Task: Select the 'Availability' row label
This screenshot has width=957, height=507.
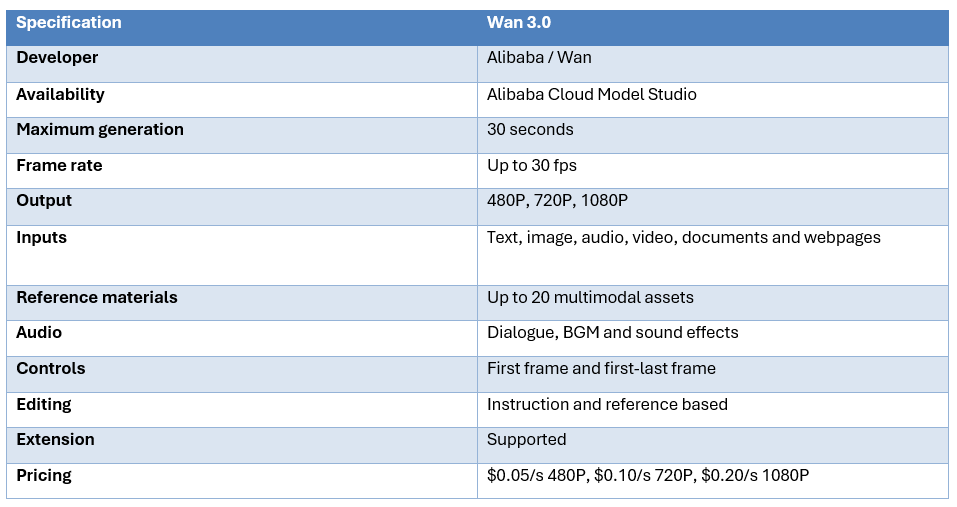Action: pos(60,94)
